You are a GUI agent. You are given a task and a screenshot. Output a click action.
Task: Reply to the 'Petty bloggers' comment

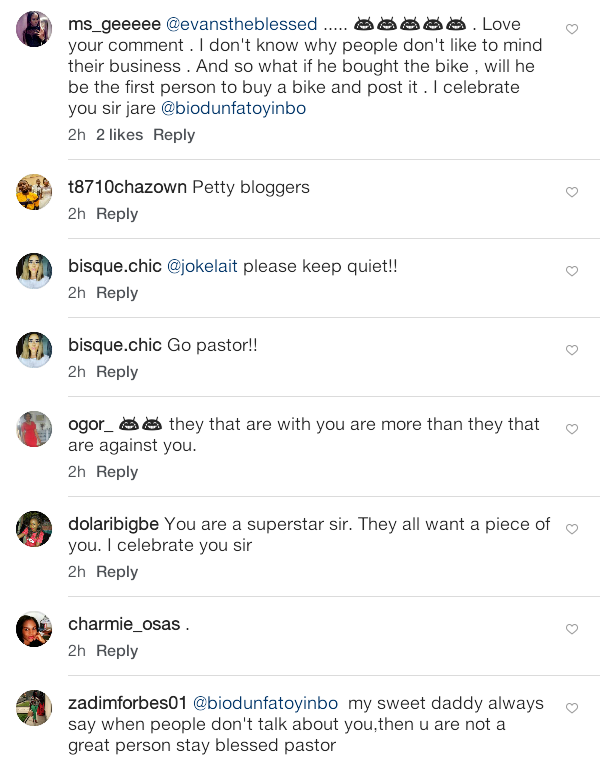(117, 214)
